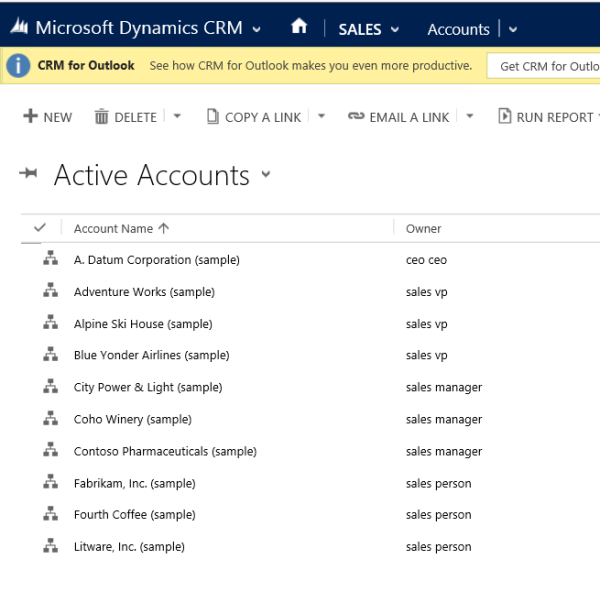Viewport: 600px width, 614px height.
Task: Click the DELETE trash can icon
Action: pyautogui.click(x=101, y=116)
